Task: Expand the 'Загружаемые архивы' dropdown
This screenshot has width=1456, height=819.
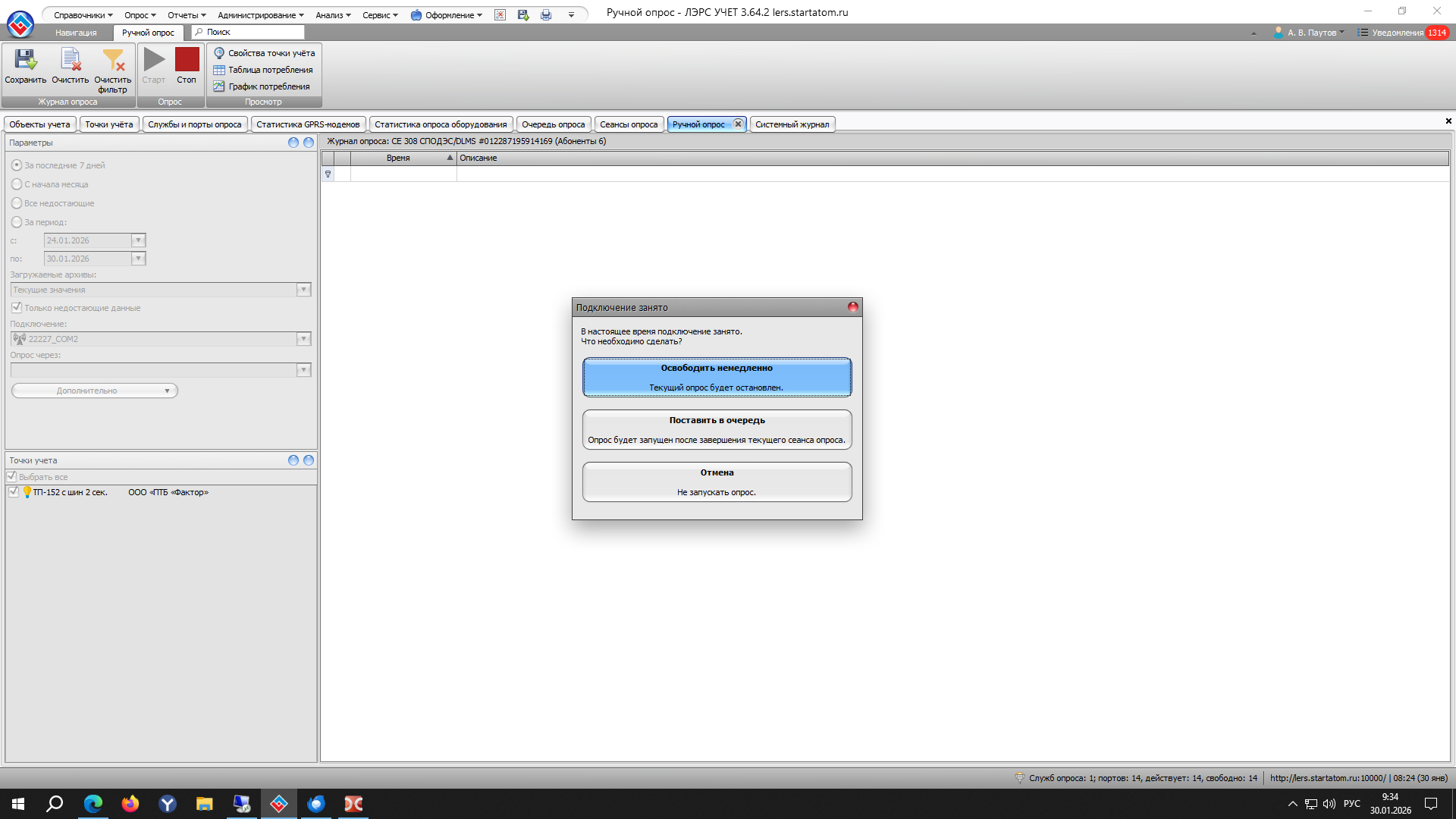Action: pos(303,290)
